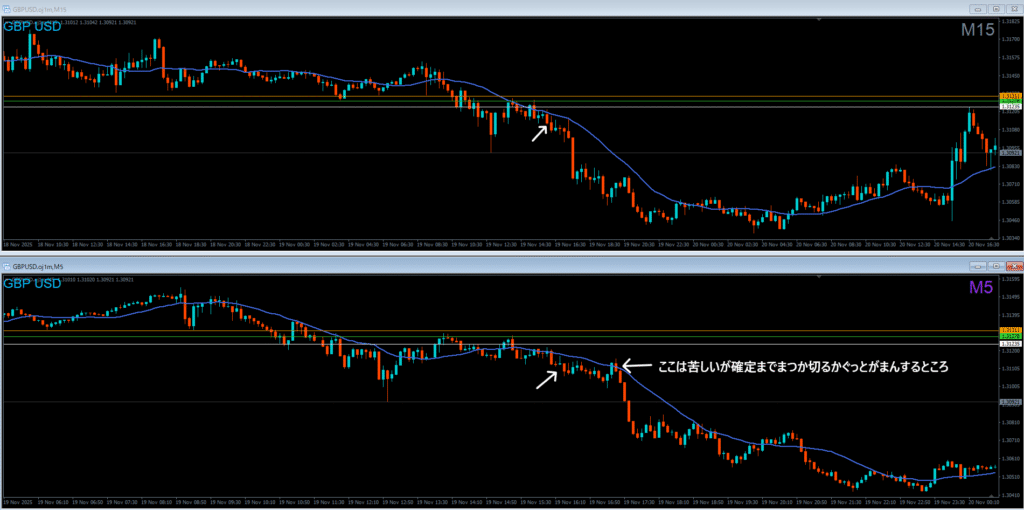Minimize the GBPUSD M15 chart window
This screenshot has width=1024, height=510.
click(978, 8)
